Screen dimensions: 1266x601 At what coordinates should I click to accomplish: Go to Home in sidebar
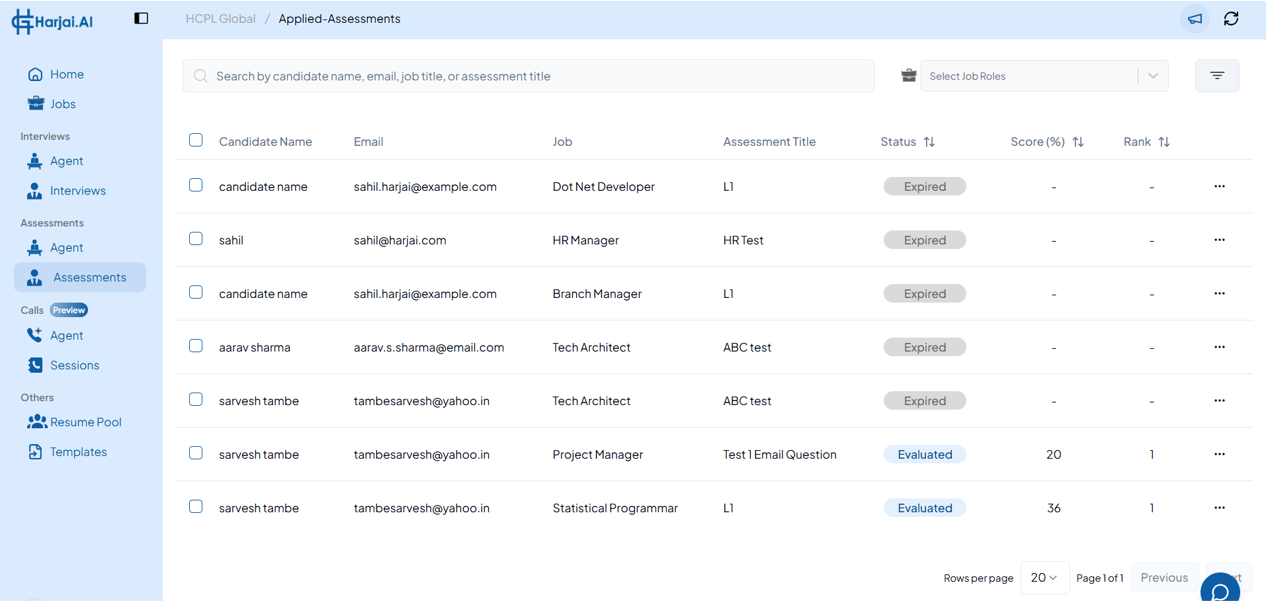click(55, 74)
